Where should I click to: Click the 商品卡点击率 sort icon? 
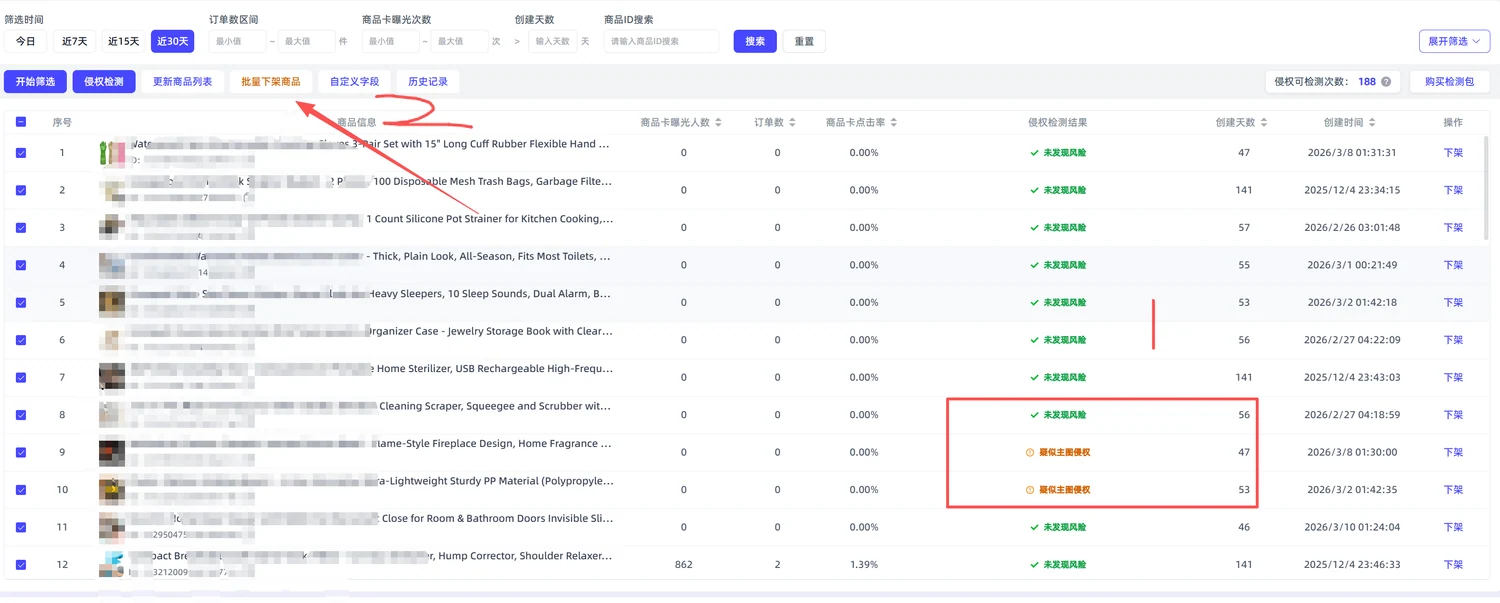pyautogui.click(x=893, y=122)
